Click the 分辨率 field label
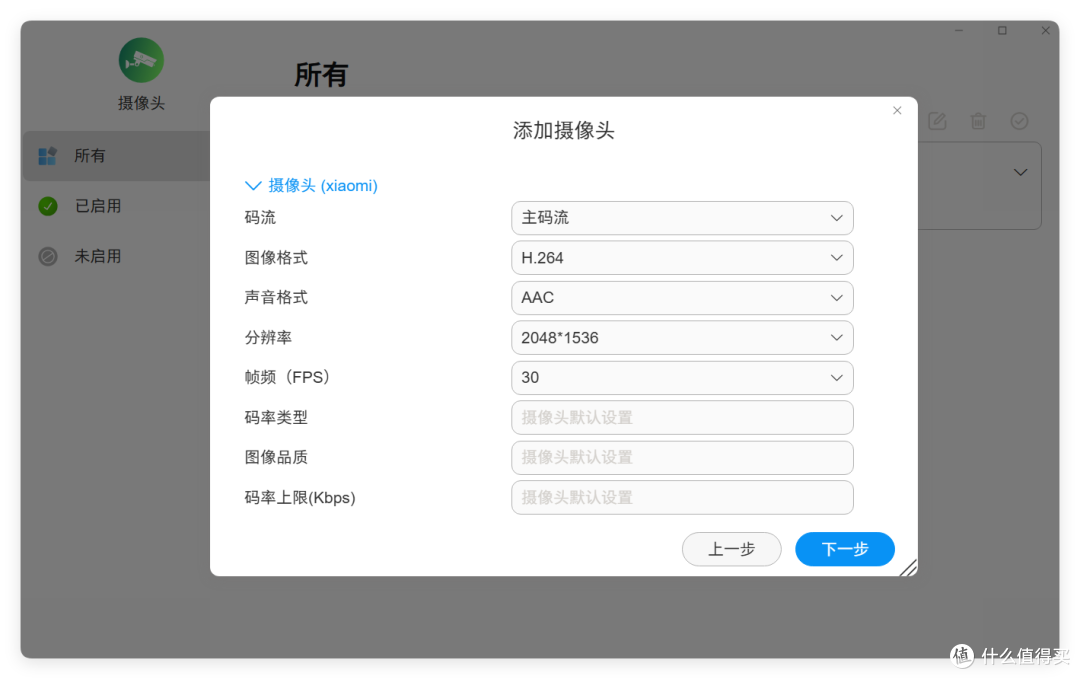The image size is (1080, 679). coord(268,338)
